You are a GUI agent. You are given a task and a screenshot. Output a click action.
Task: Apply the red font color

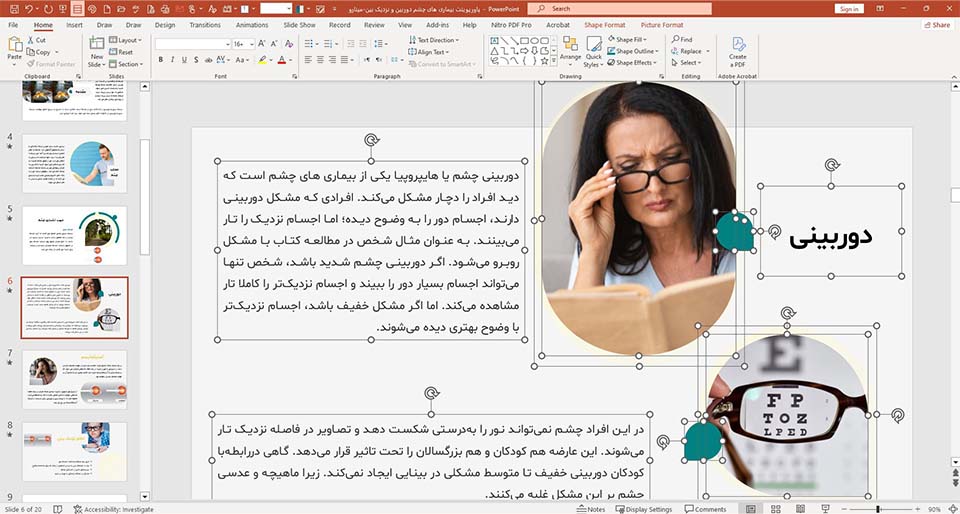281,60
